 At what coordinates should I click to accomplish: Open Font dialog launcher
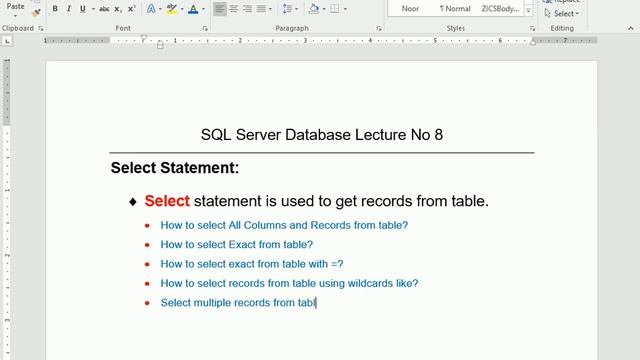coord(205,28)
